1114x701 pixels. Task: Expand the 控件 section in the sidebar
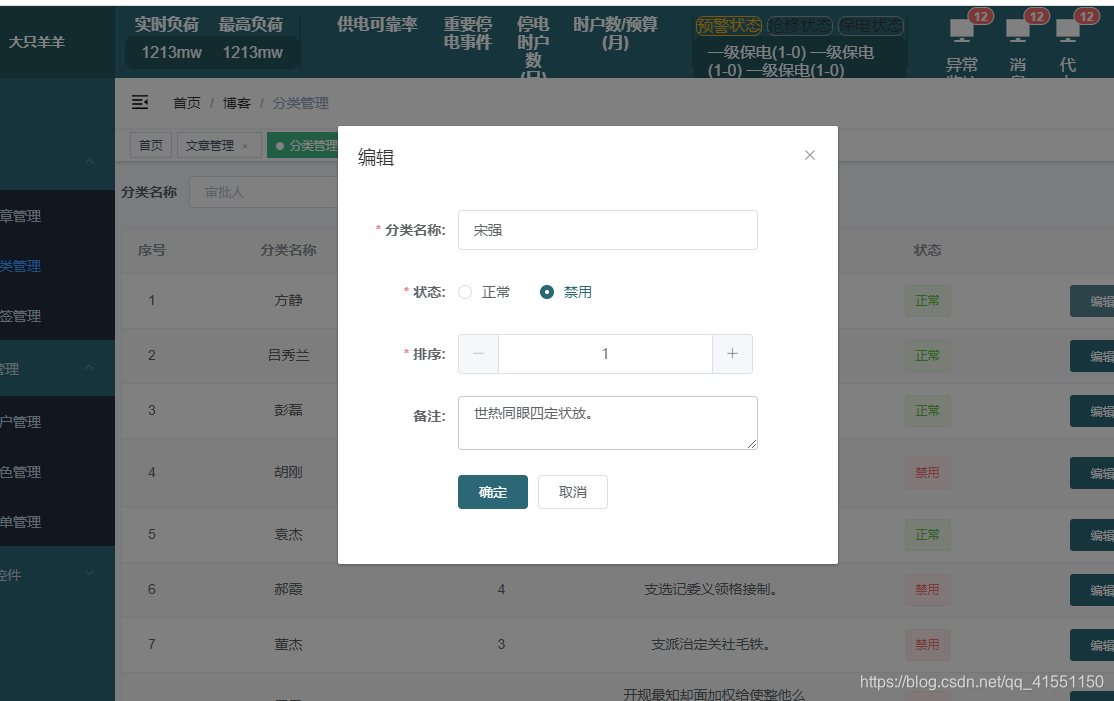(88, 574)
